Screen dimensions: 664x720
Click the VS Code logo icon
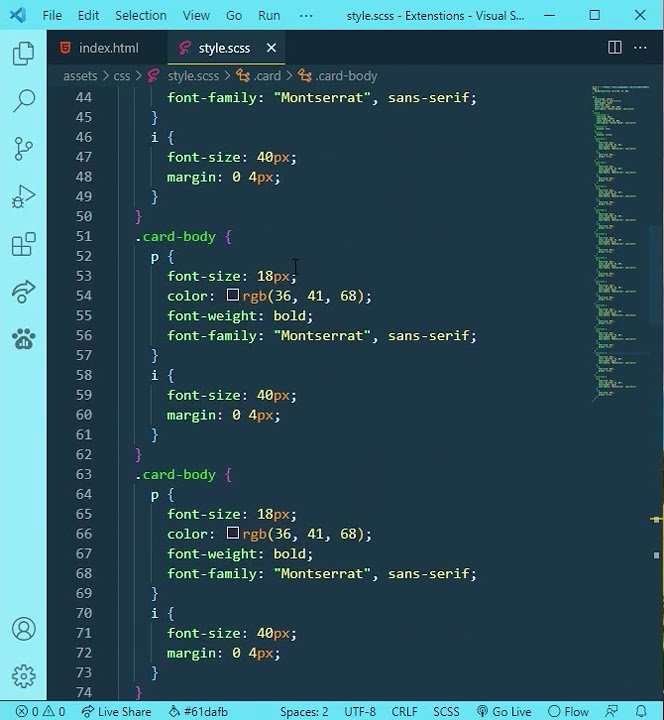pyautogui.click(x=17, y=15)
